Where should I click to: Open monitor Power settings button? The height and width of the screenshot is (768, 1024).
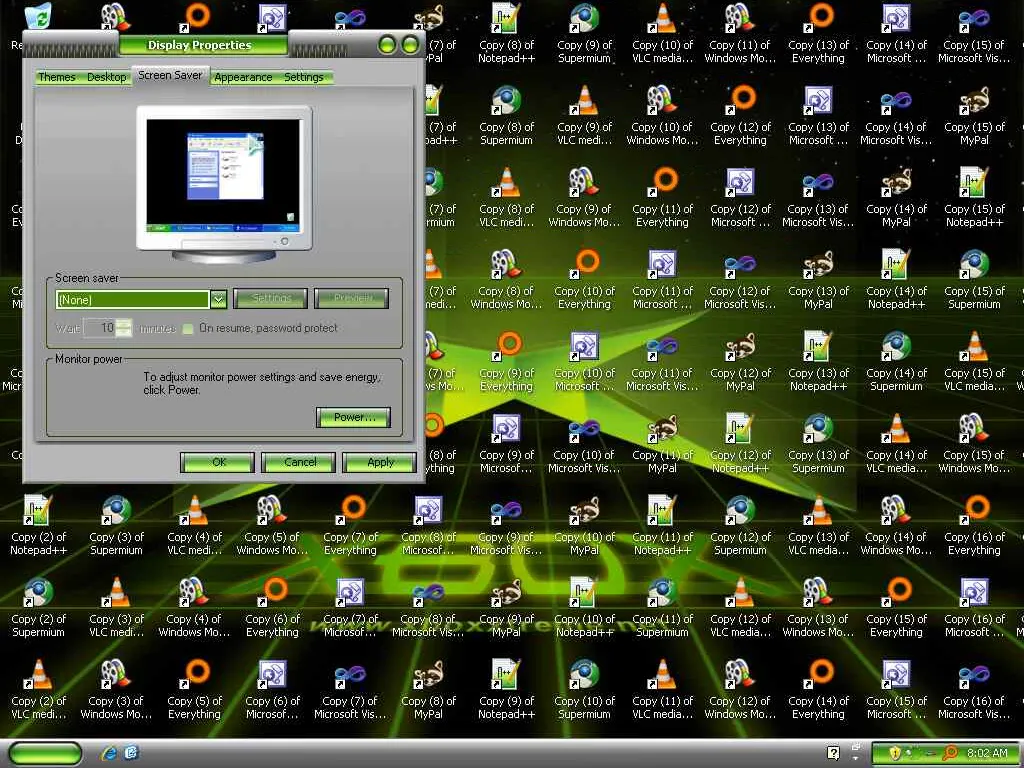[353, 417]
